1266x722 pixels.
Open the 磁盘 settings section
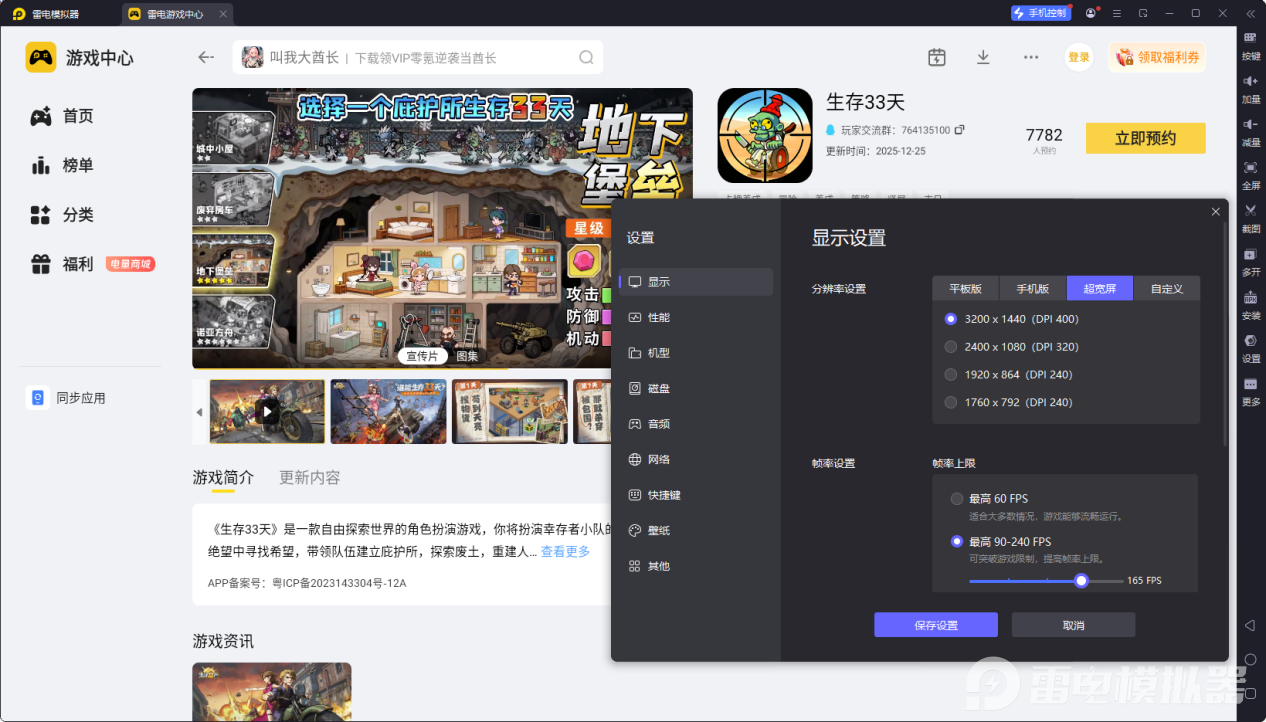click(x=696, y=388)
